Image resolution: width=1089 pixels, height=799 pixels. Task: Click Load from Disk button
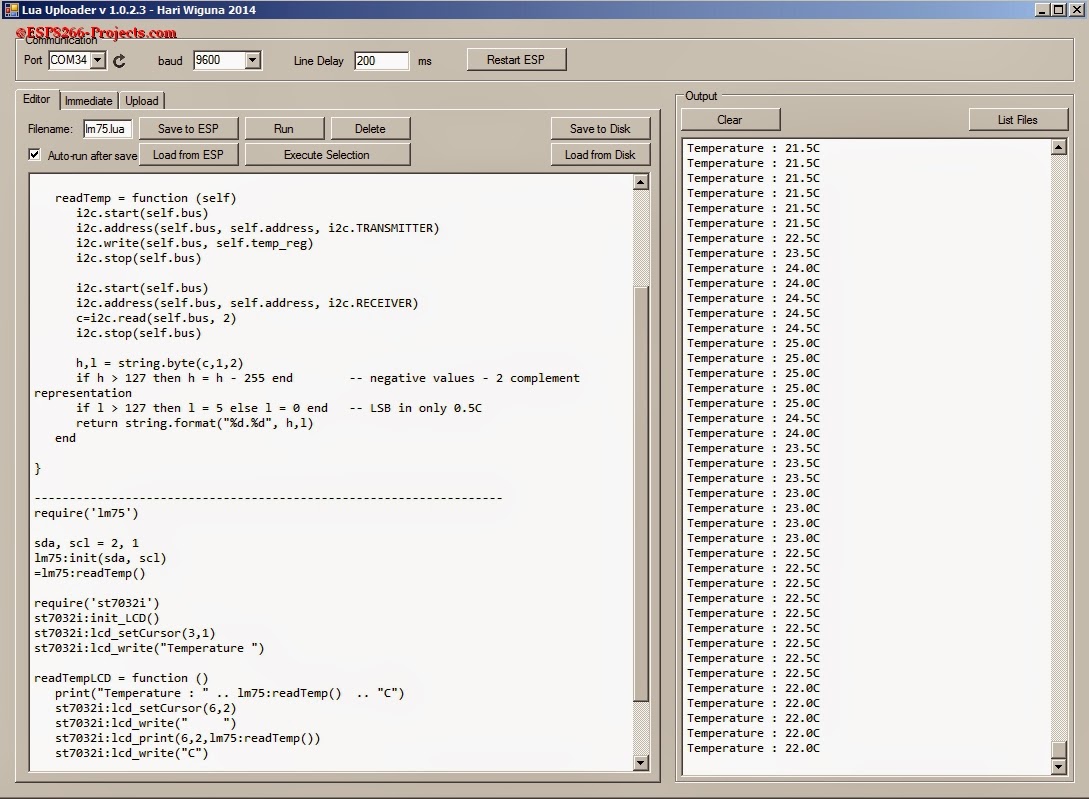[x=600, y=155]
